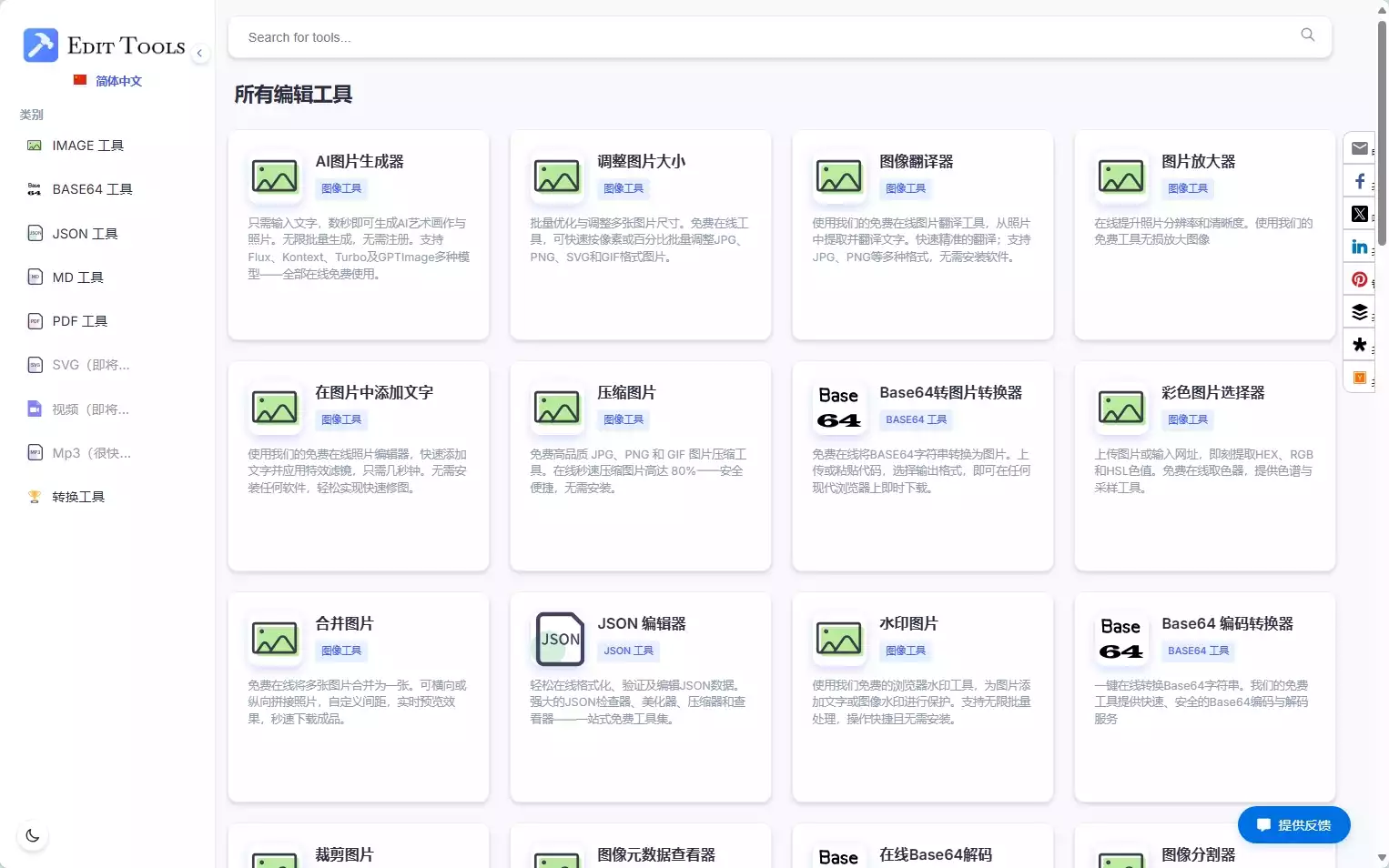The width and height of the screenshot is (1389, 868).
Task: Click 图像工具 tag under 彩色图片选择器
Action: (x=1188, y=419)
